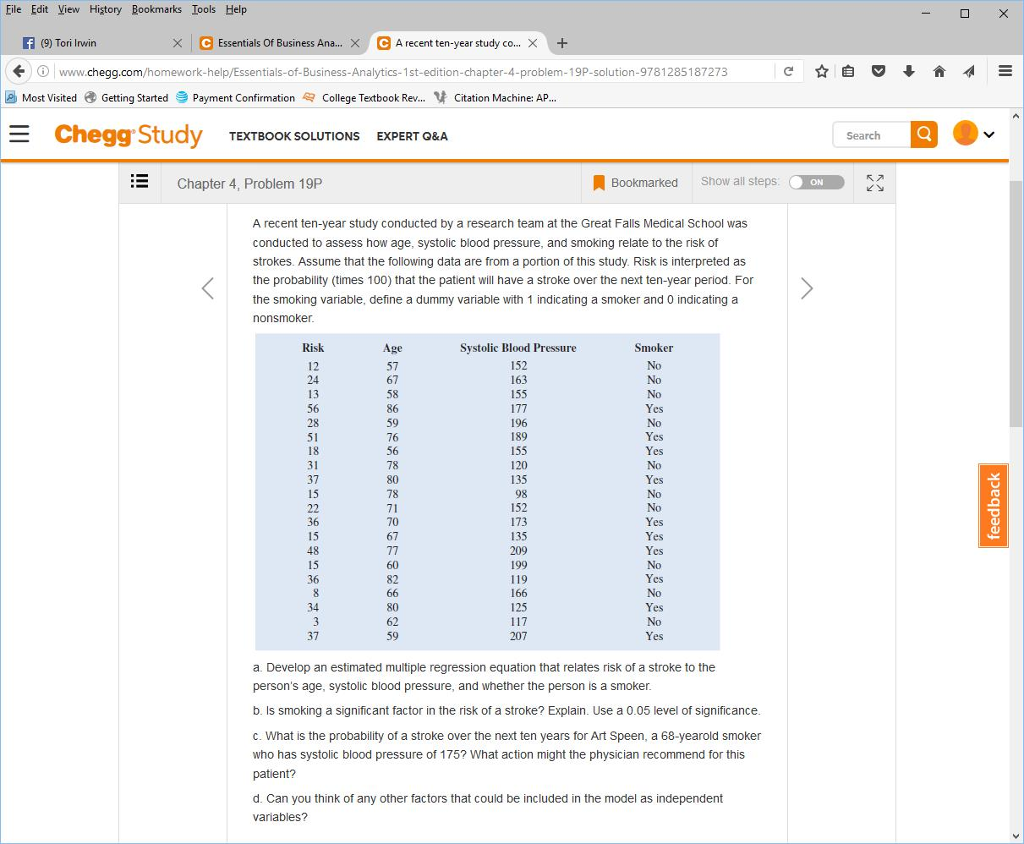Click the orange Bookmarked ribbon icon

click(x=599, y=183)
